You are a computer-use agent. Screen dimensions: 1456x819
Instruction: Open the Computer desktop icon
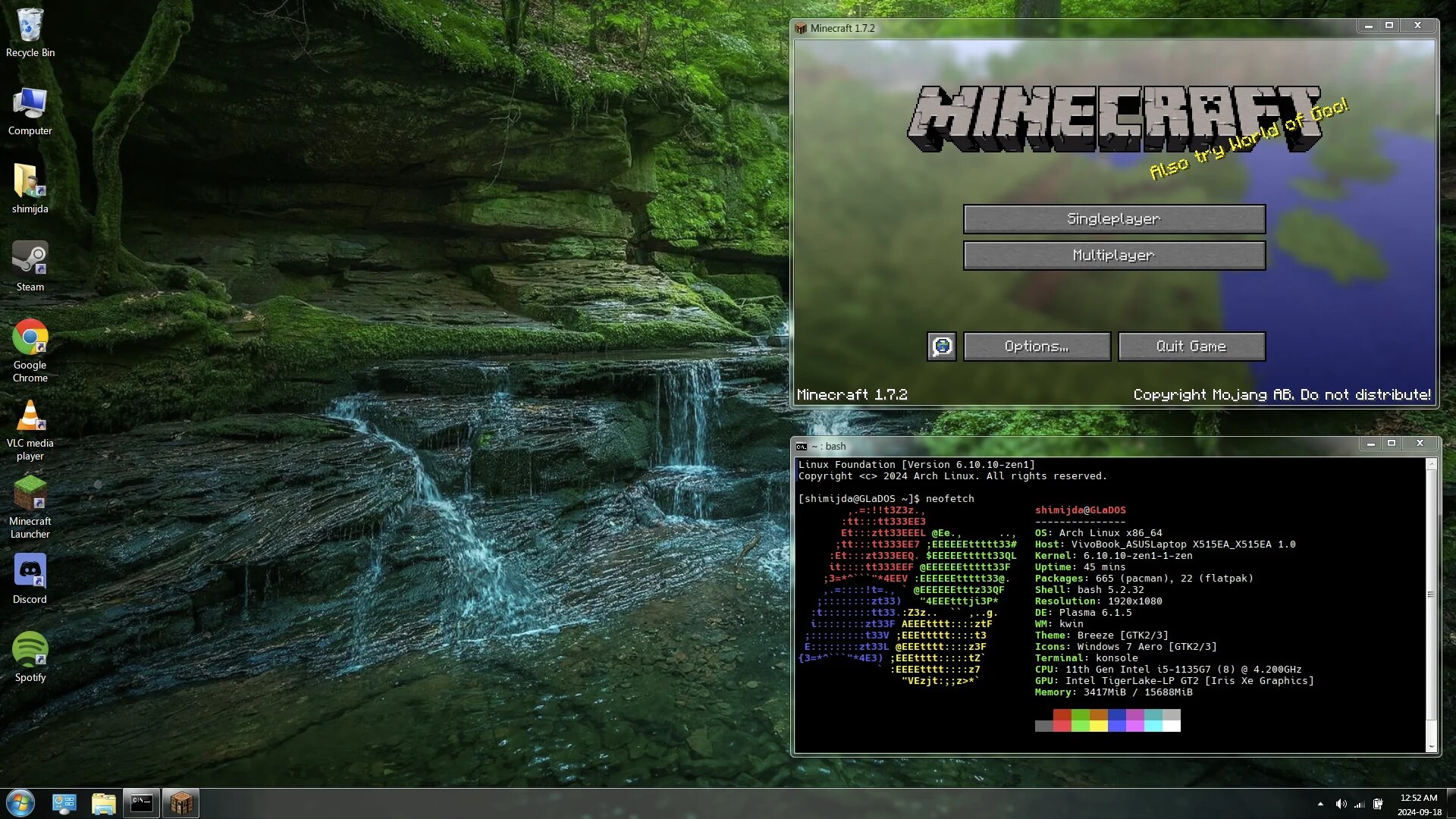pos(30,111)
